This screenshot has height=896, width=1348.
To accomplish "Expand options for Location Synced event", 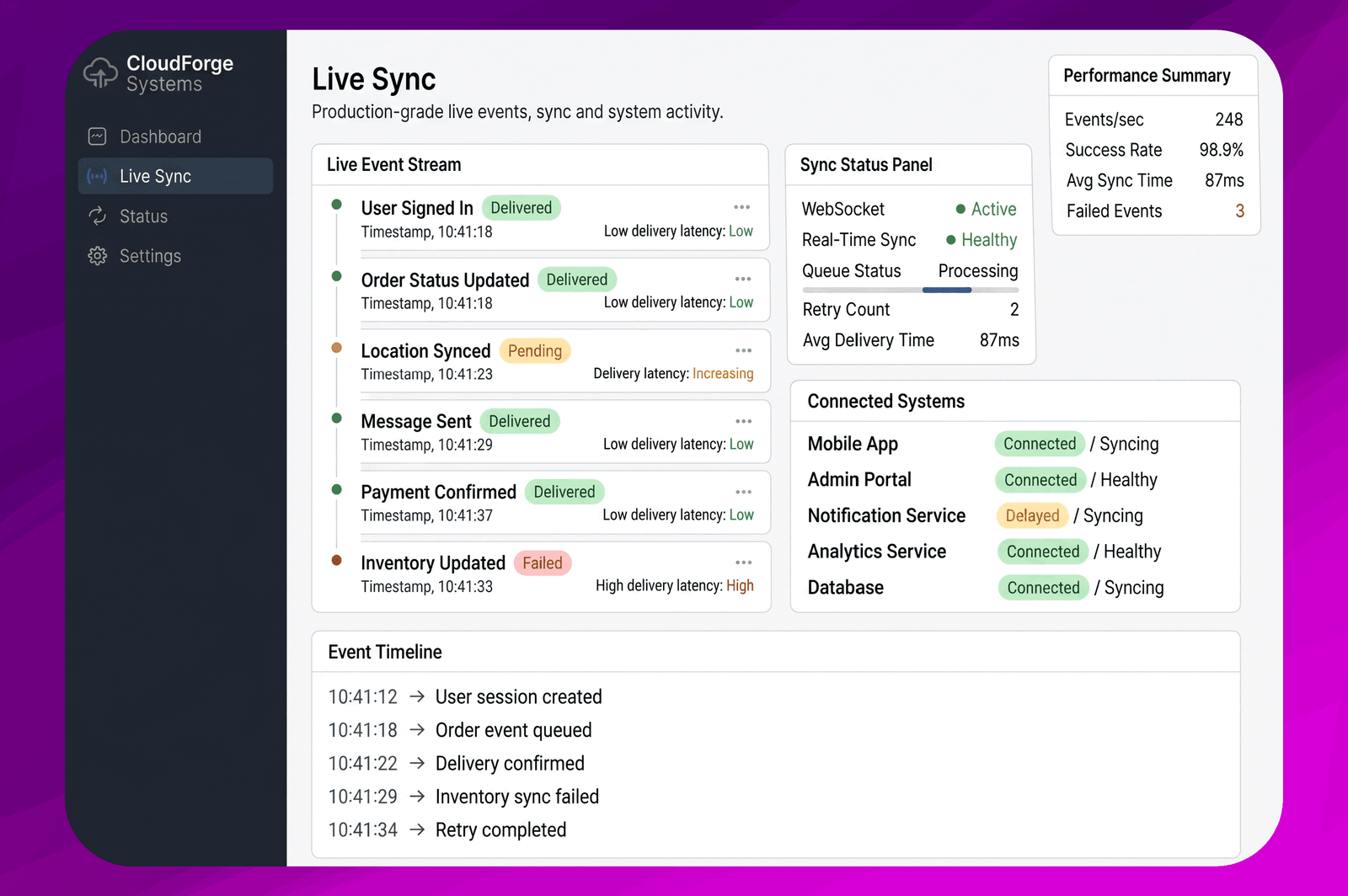I will tap(743, 350).
